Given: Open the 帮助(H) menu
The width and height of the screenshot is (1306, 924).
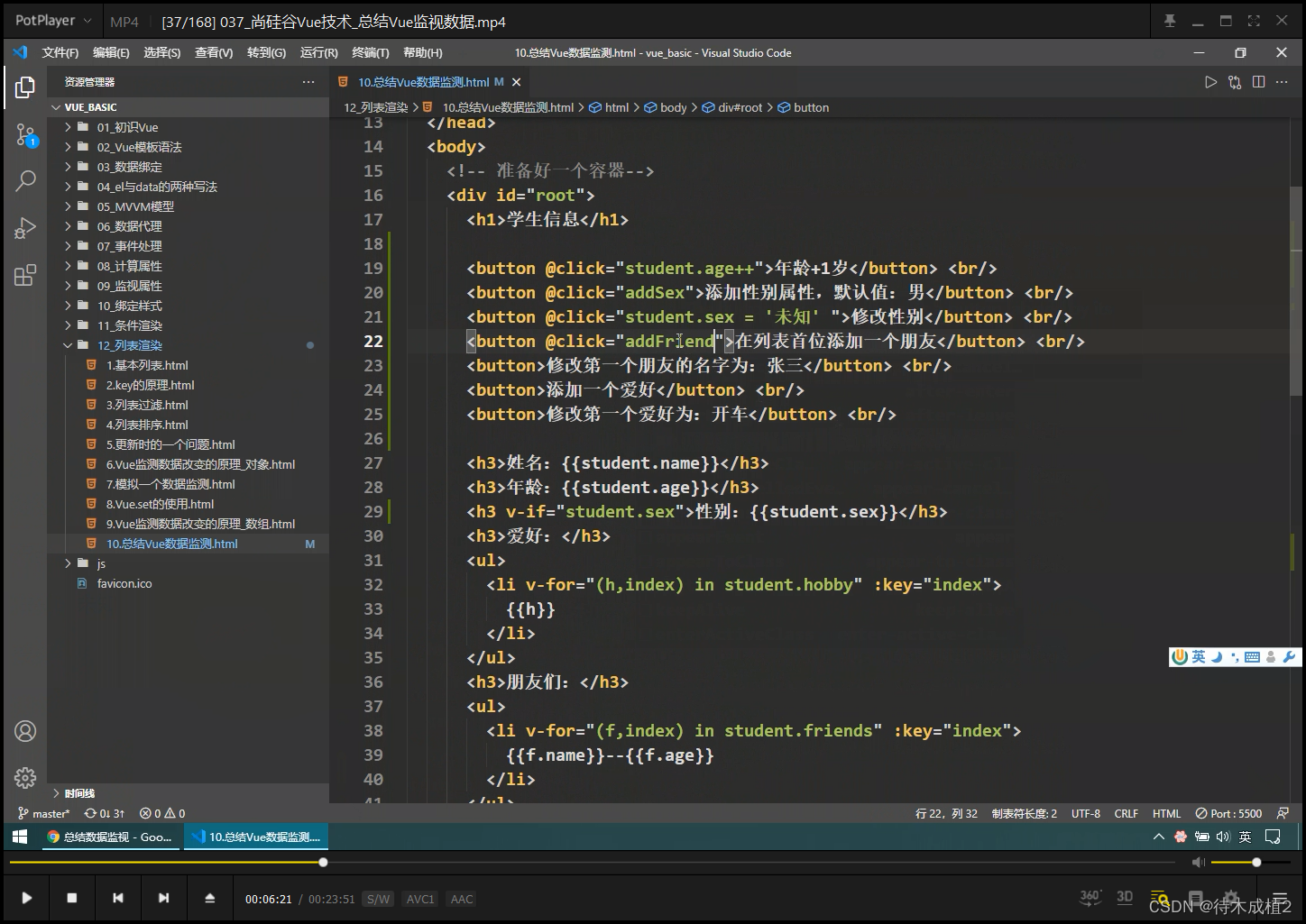Looking at the screenshot, I should 423,53.
